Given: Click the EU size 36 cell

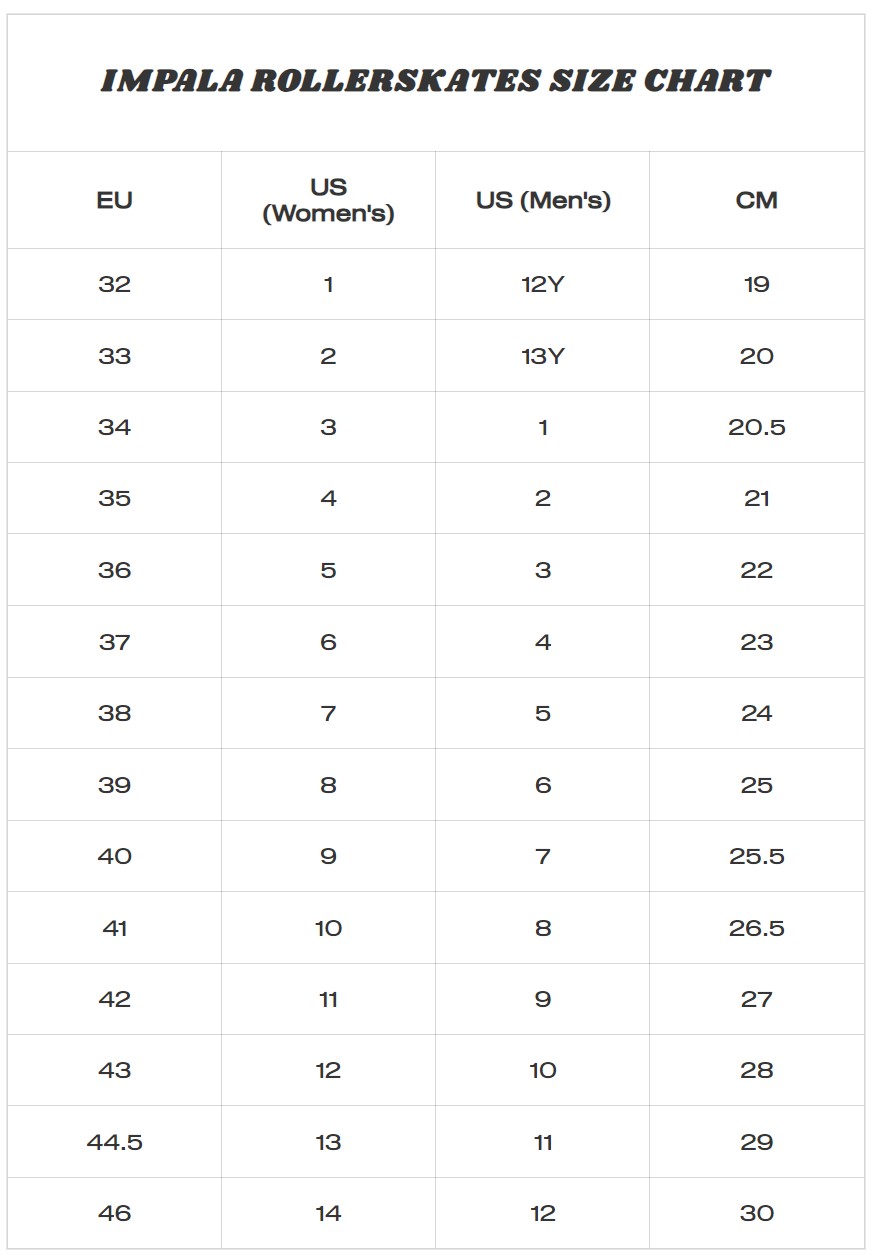Looking at the screenshot, I should [115, 570].
